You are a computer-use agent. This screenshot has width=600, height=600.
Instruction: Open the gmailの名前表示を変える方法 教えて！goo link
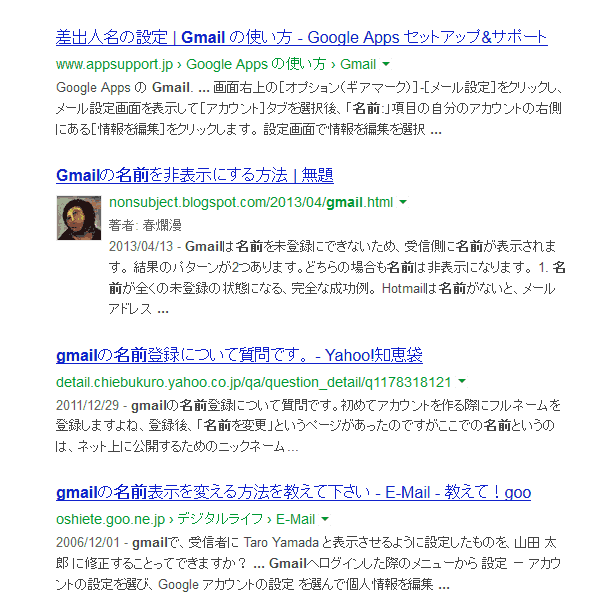coord(293,492)
